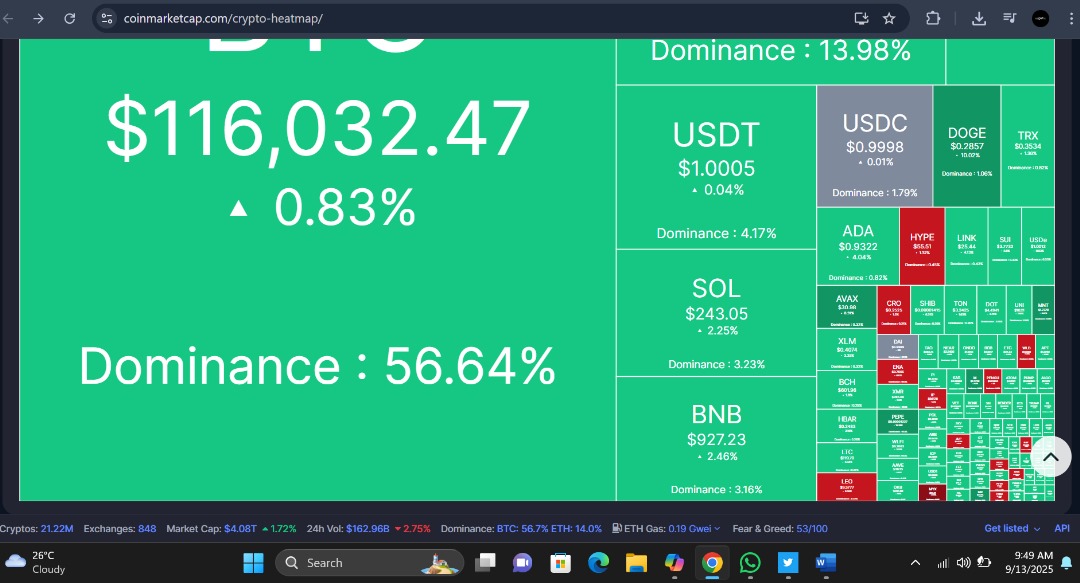The image size is (1080, 583).
Task: Select the DOT heatmap tile
Action: [991, 310]
